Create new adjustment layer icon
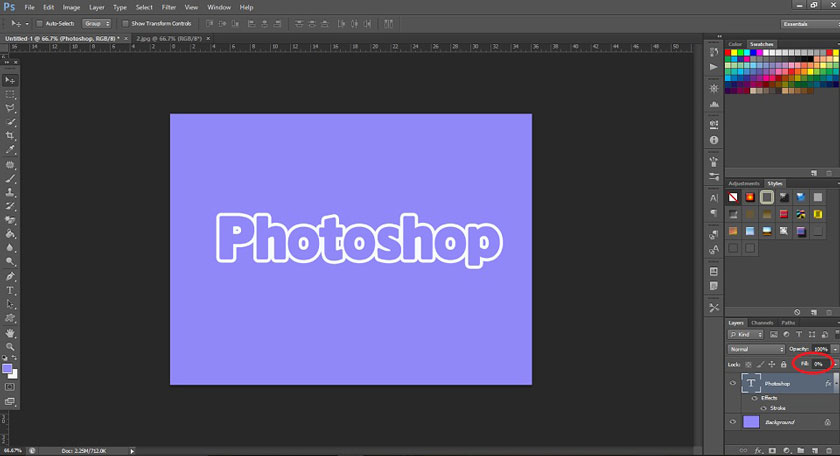 (x=786, y=451)
